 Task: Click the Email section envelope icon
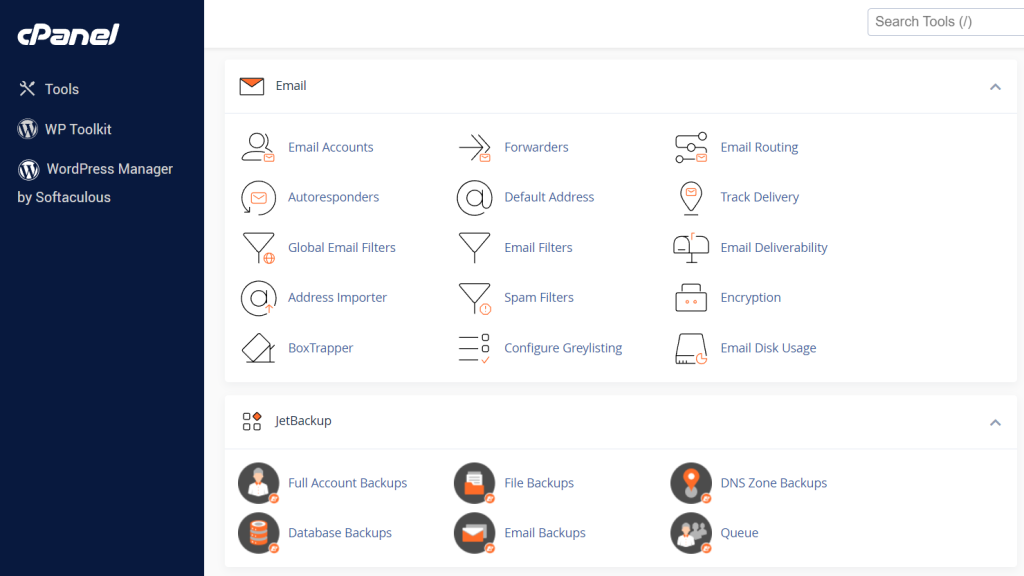point(251,86)
